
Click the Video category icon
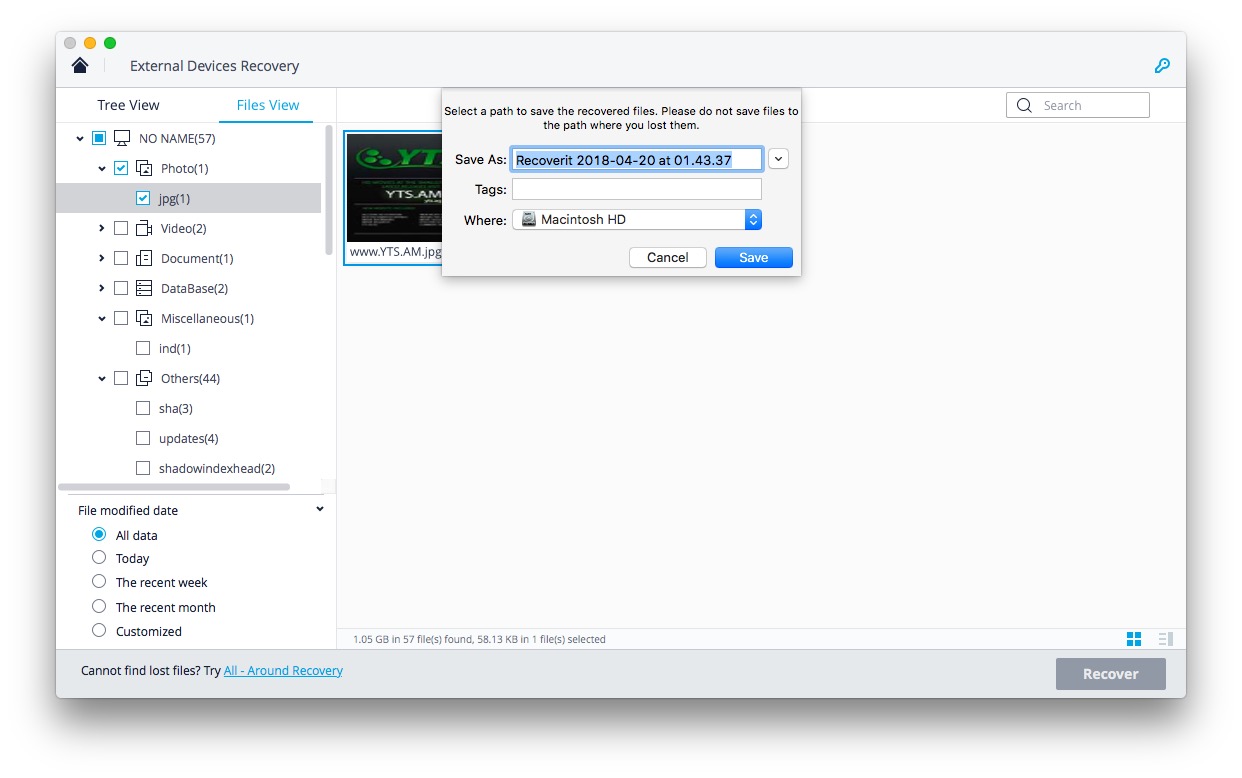coord(144,228)
